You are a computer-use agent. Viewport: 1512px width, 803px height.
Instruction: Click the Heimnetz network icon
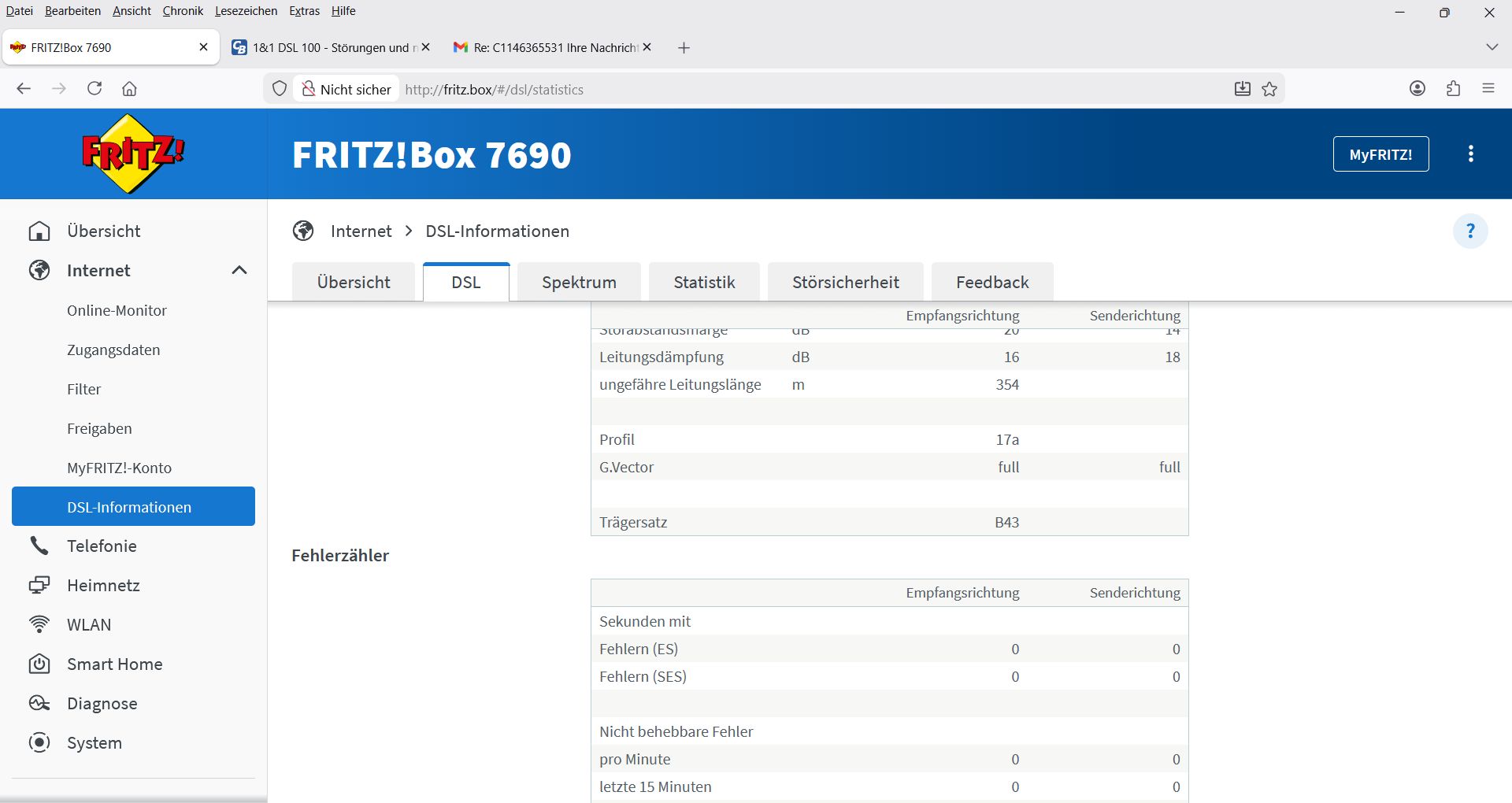(39, 586)
